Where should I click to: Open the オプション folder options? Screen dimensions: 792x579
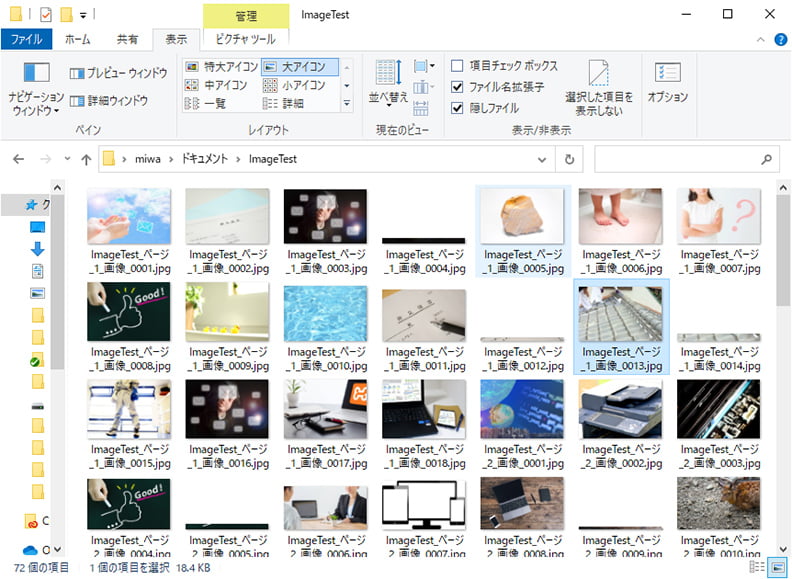(x=667, y=84)
